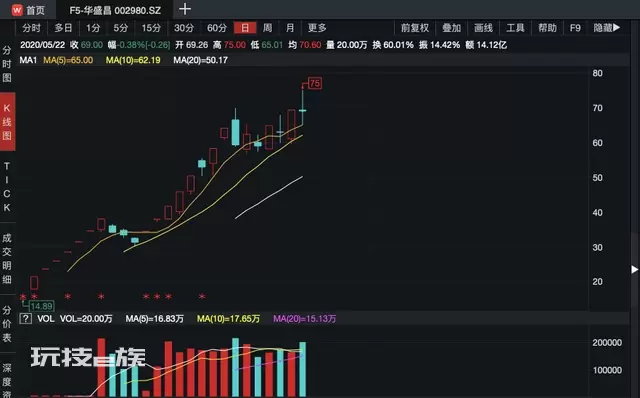Expand right side panel with white arrow

click(635, 269)
